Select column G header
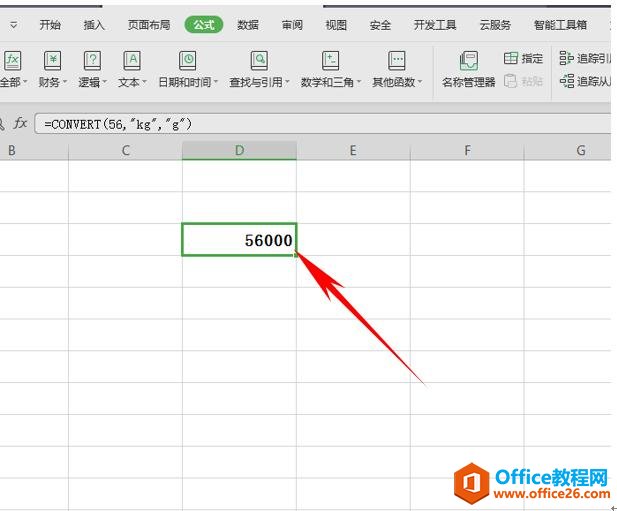The width and height of the screenshot is (617, 511). (567, 150)
